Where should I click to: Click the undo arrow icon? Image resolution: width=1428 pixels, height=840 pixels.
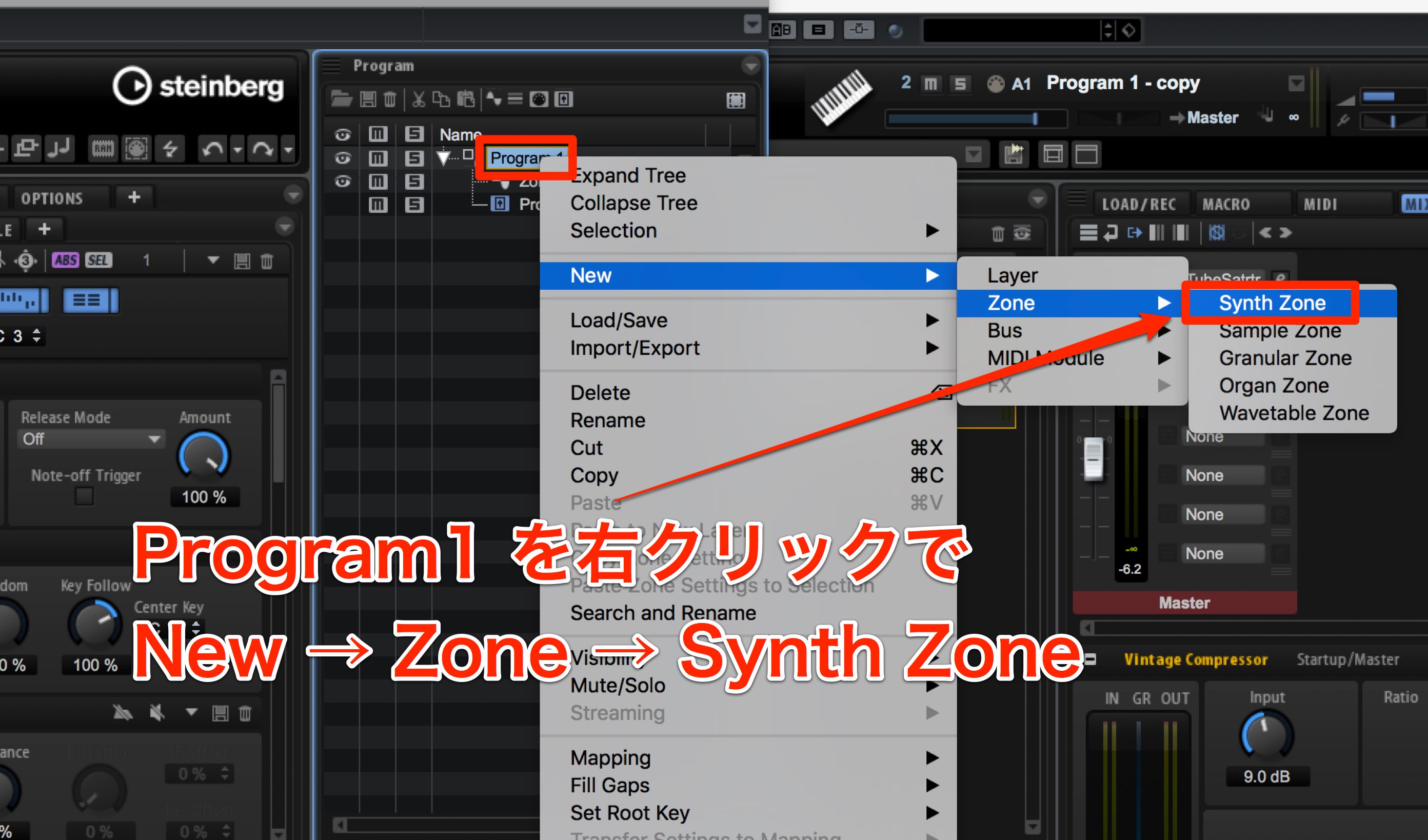pyautogui.click(x=212, y=149)
